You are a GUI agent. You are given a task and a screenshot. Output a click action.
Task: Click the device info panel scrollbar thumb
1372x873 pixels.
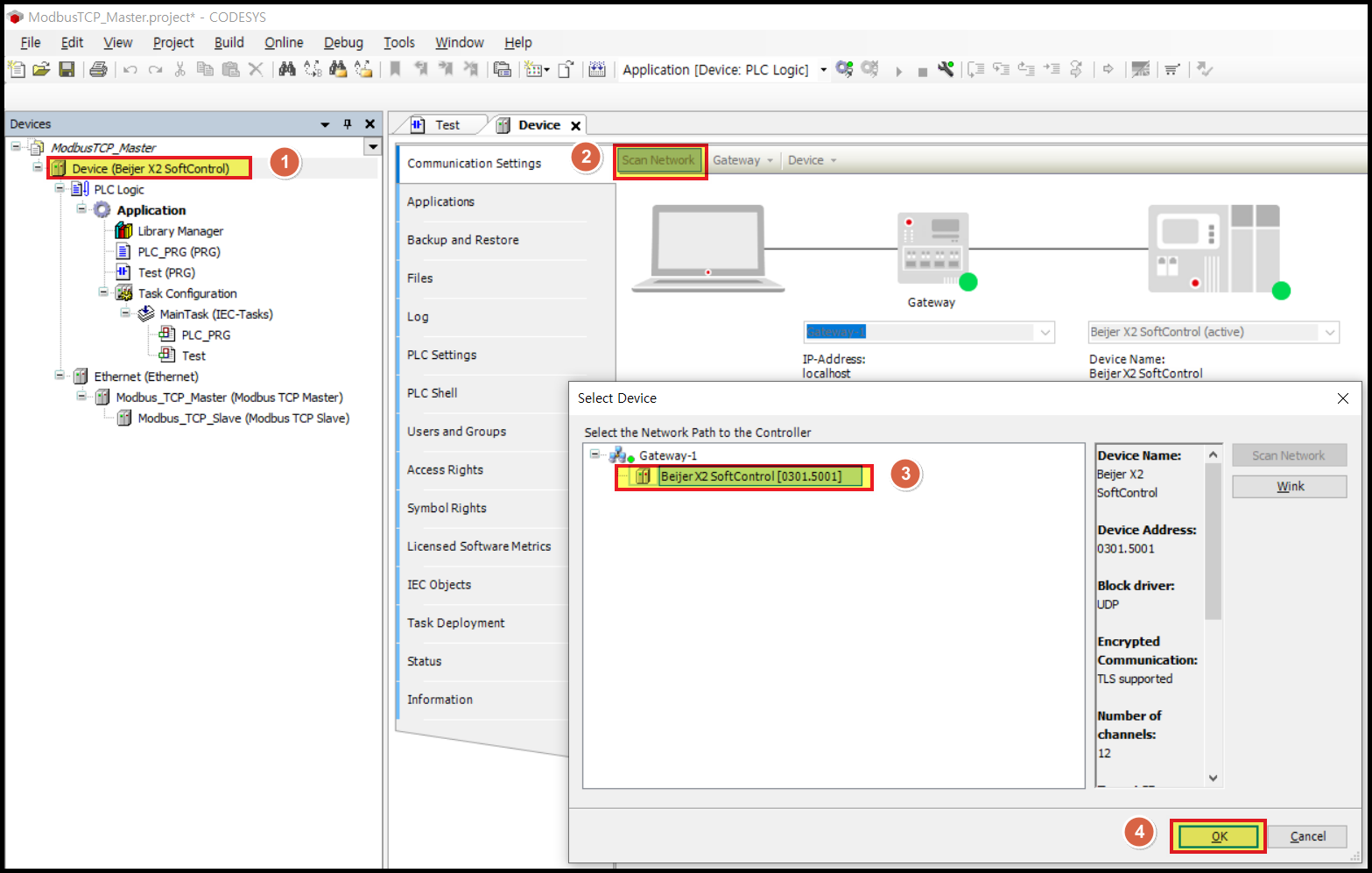coord(1213,541)
